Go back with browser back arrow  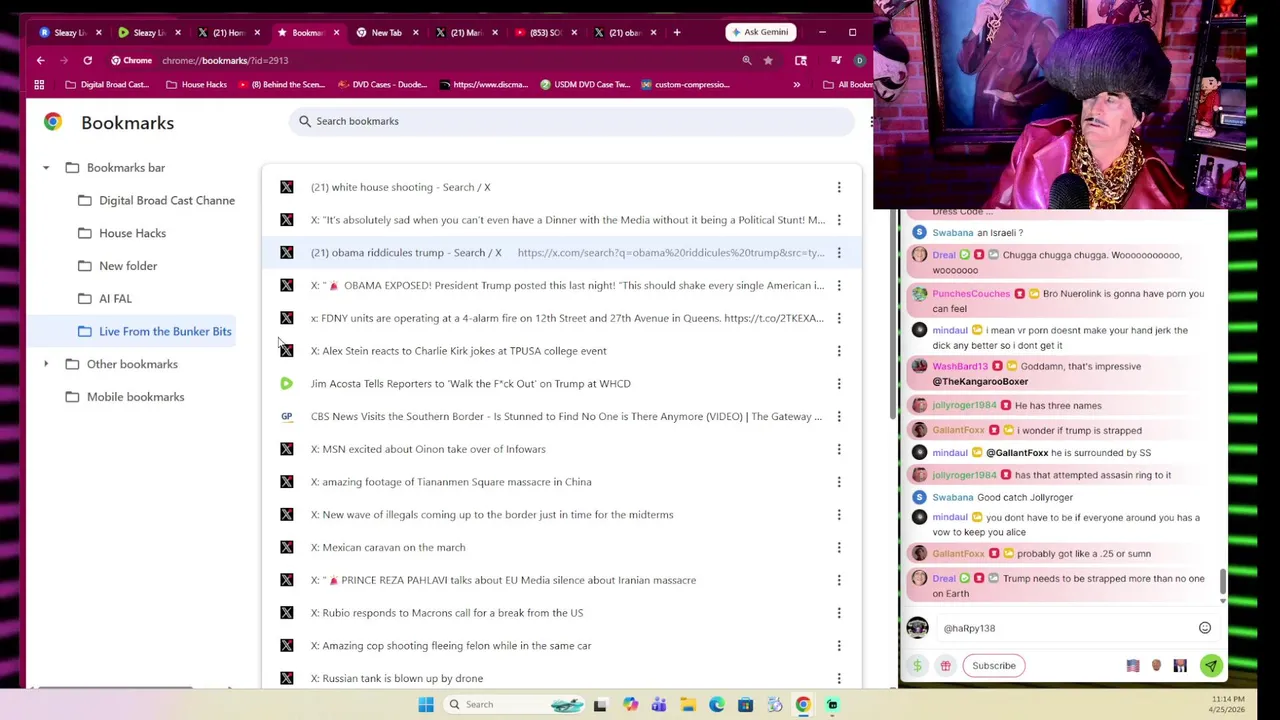coord(40,60)
